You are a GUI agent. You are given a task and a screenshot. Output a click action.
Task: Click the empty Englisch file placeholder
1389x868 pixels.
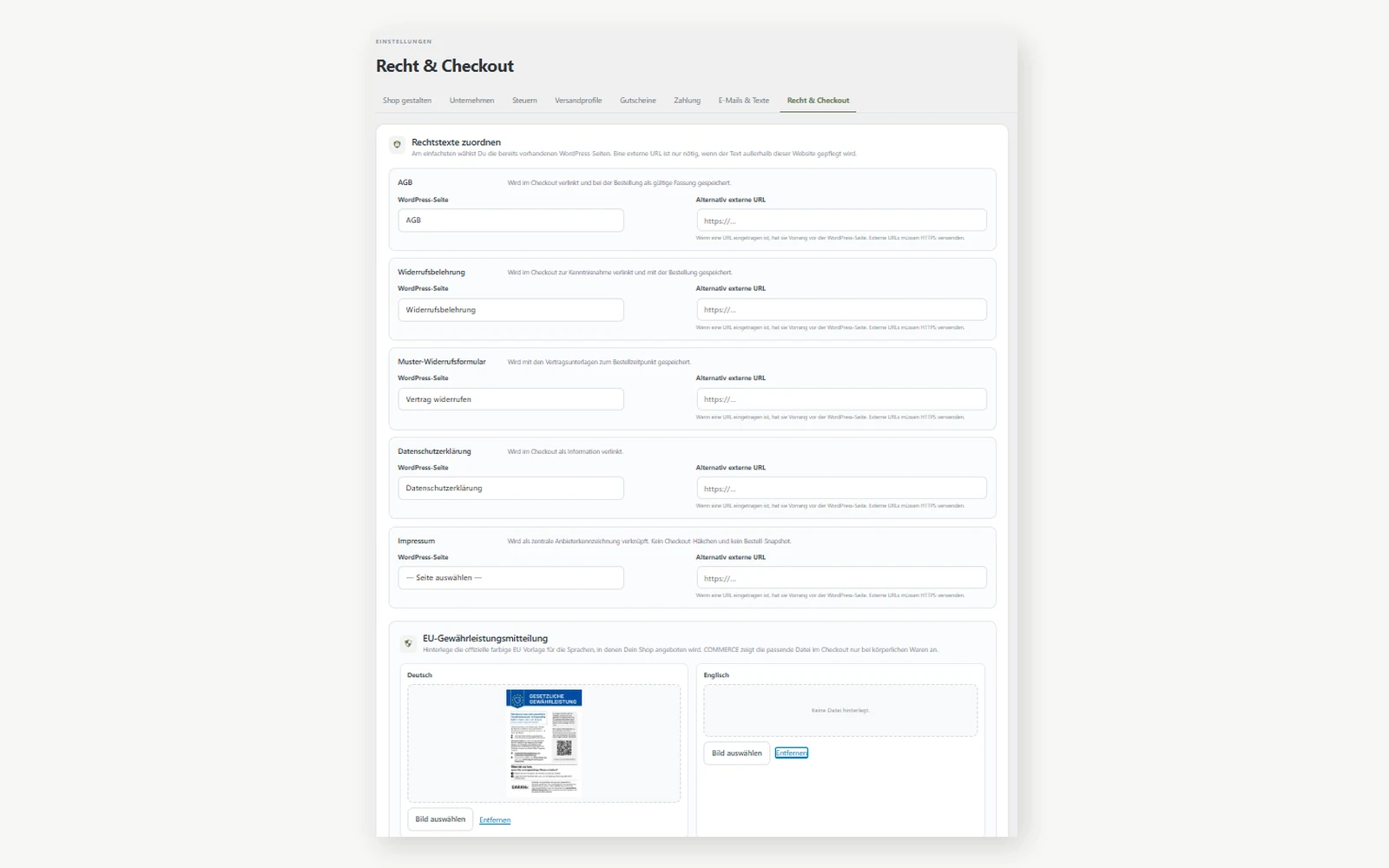pos(840,710)
